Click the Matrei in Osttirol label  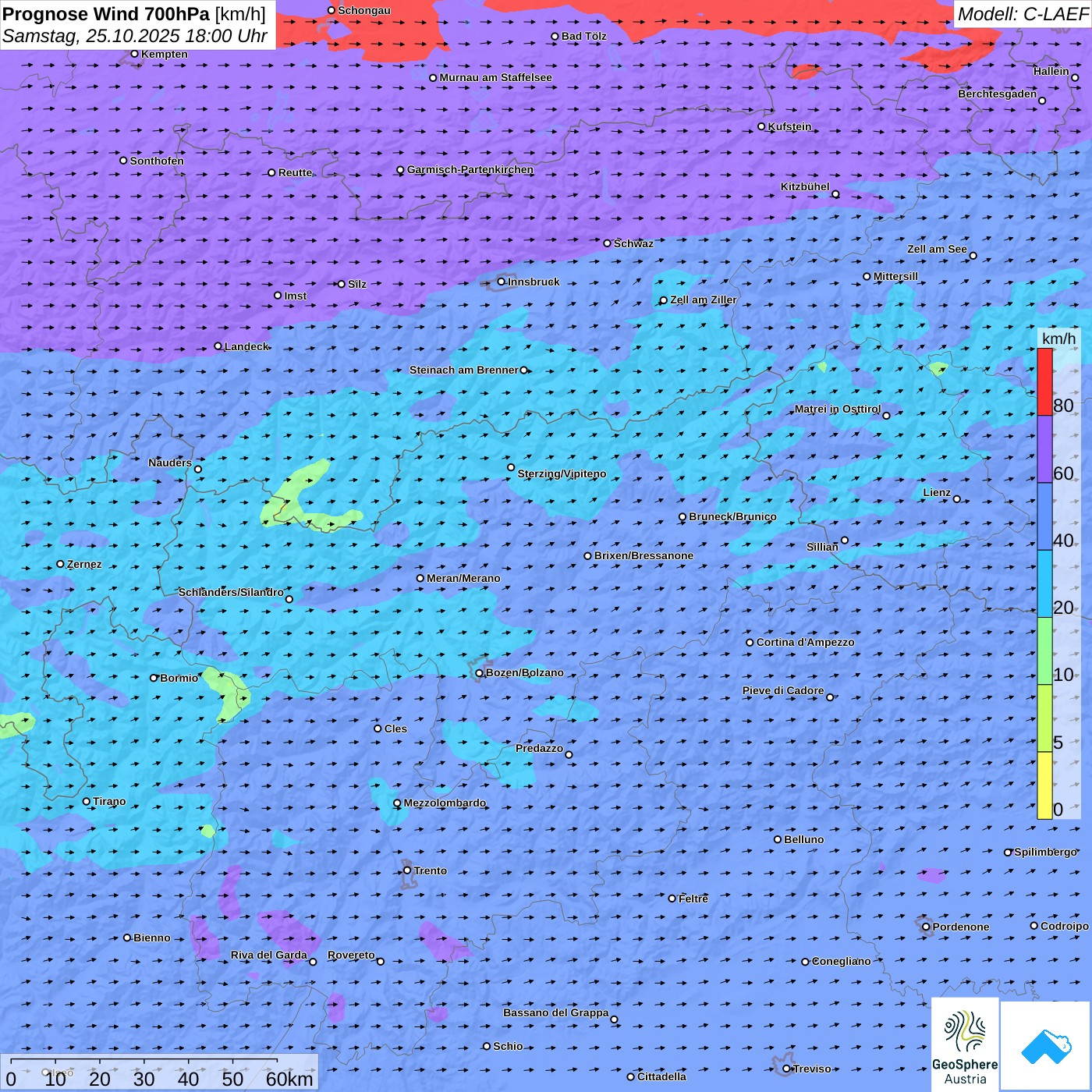pos(838,409)
